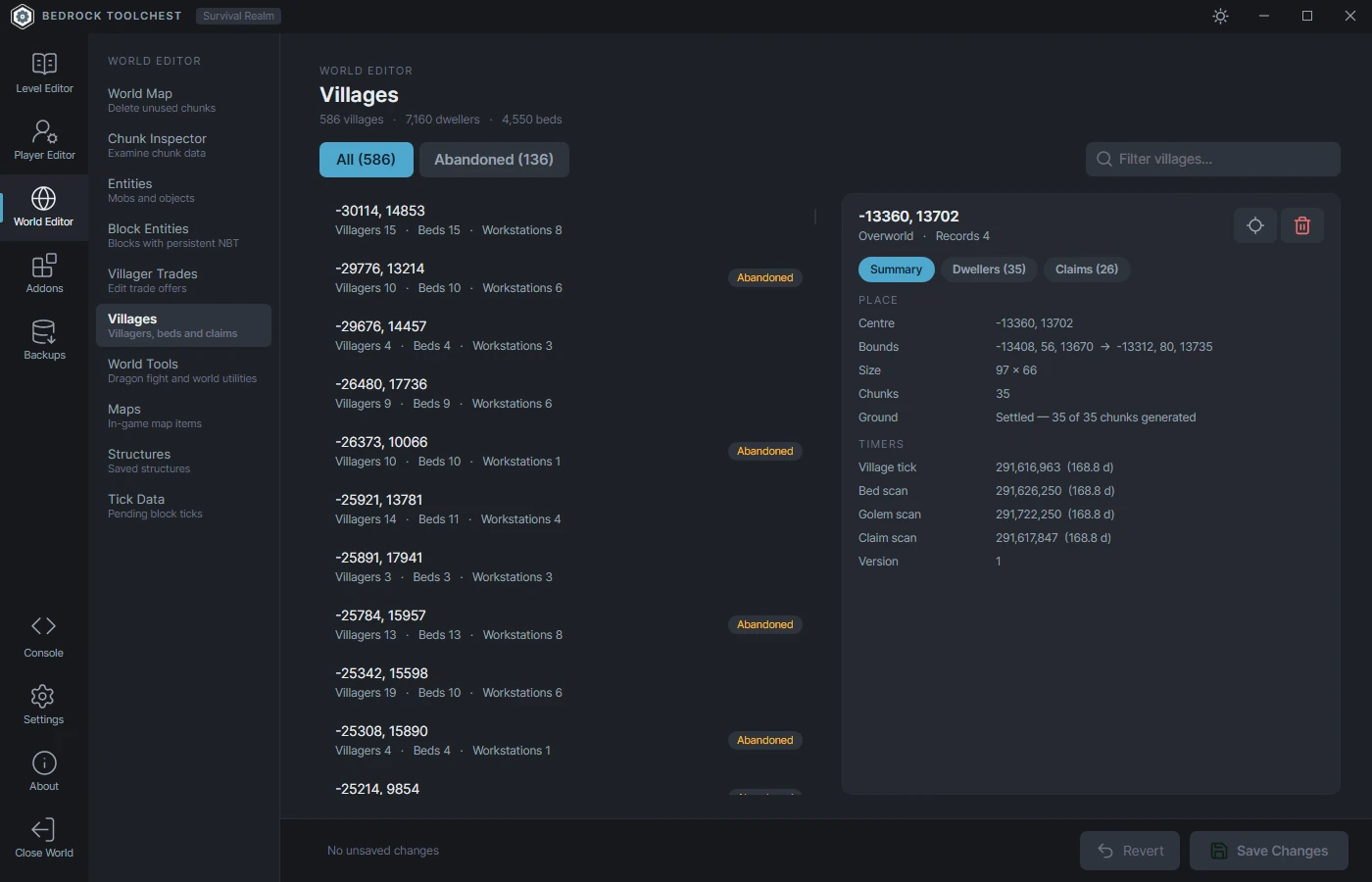The width and height of the screenshot is (1372, 882).
Task: Select Villages sidebar item
Action: click(x=183, y=325)
